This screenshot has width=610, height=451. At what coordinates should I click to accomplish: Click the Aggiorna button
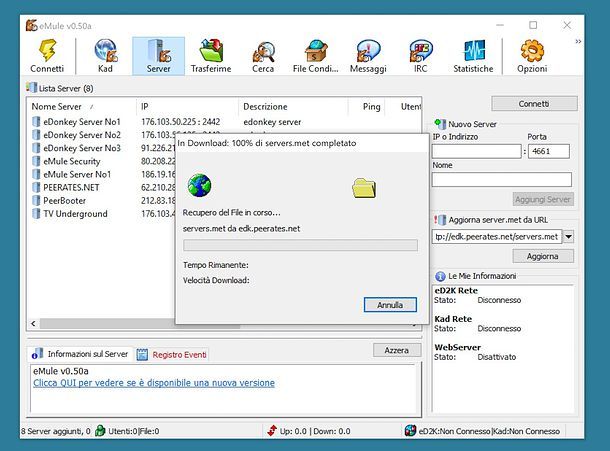click(x=543, y=256)
